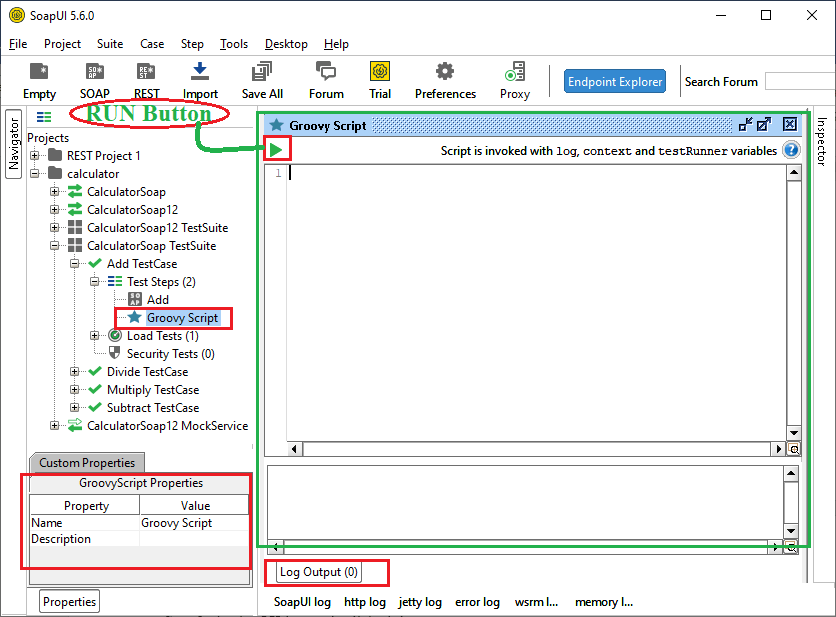The image size is (836, 617).
Task: Open script help question mark icon
Action: 791,150
